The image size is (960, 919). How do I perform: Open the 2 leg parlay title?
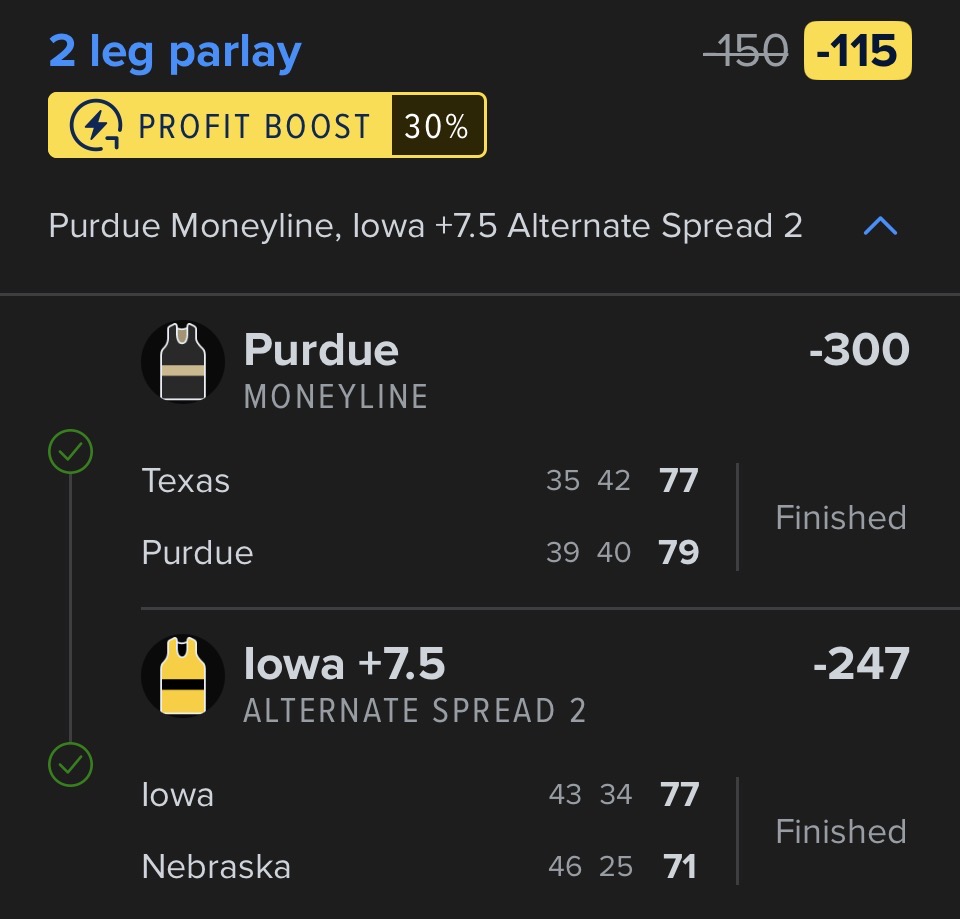tap(175, 51)
